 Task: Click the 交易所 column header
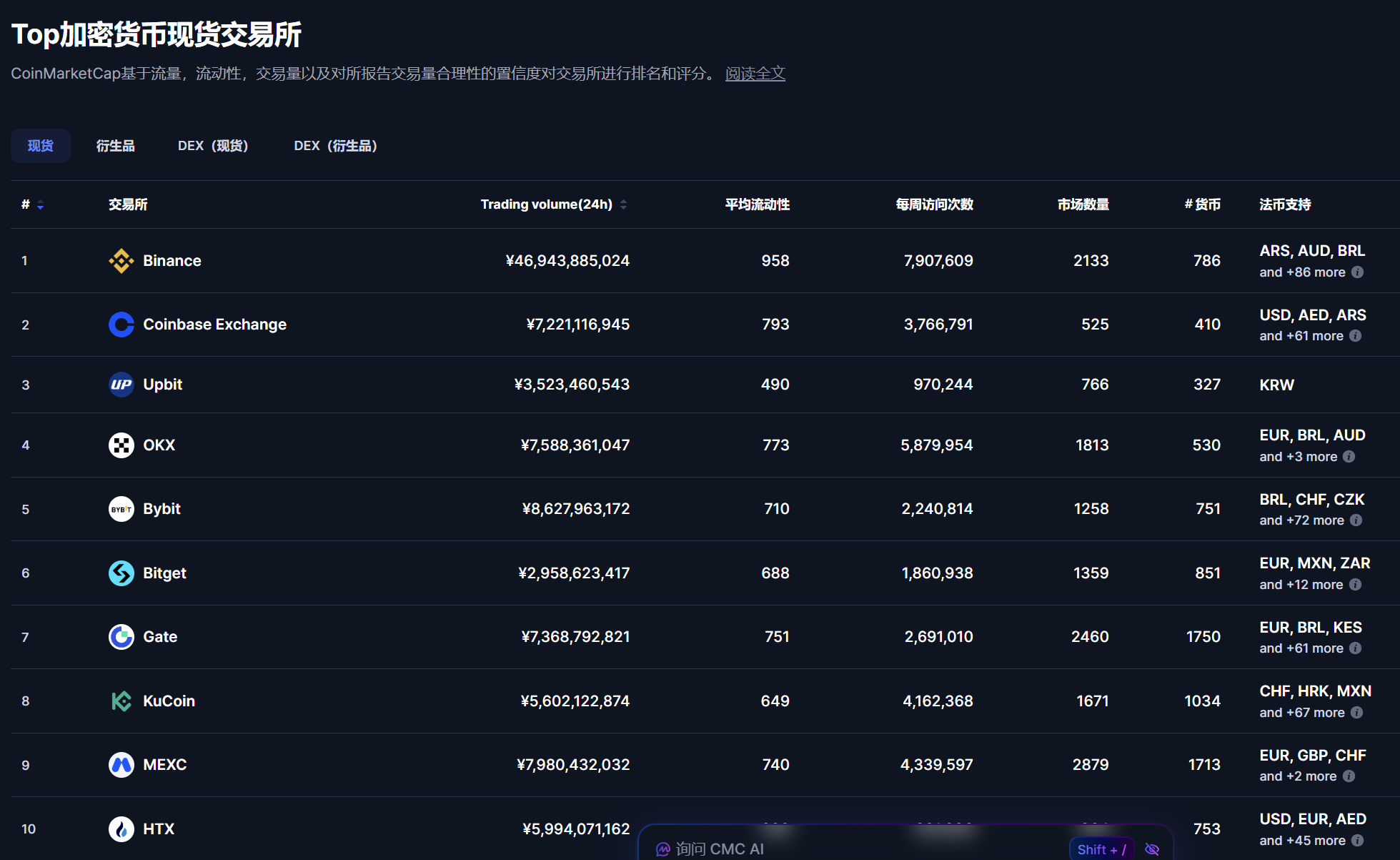128,204
